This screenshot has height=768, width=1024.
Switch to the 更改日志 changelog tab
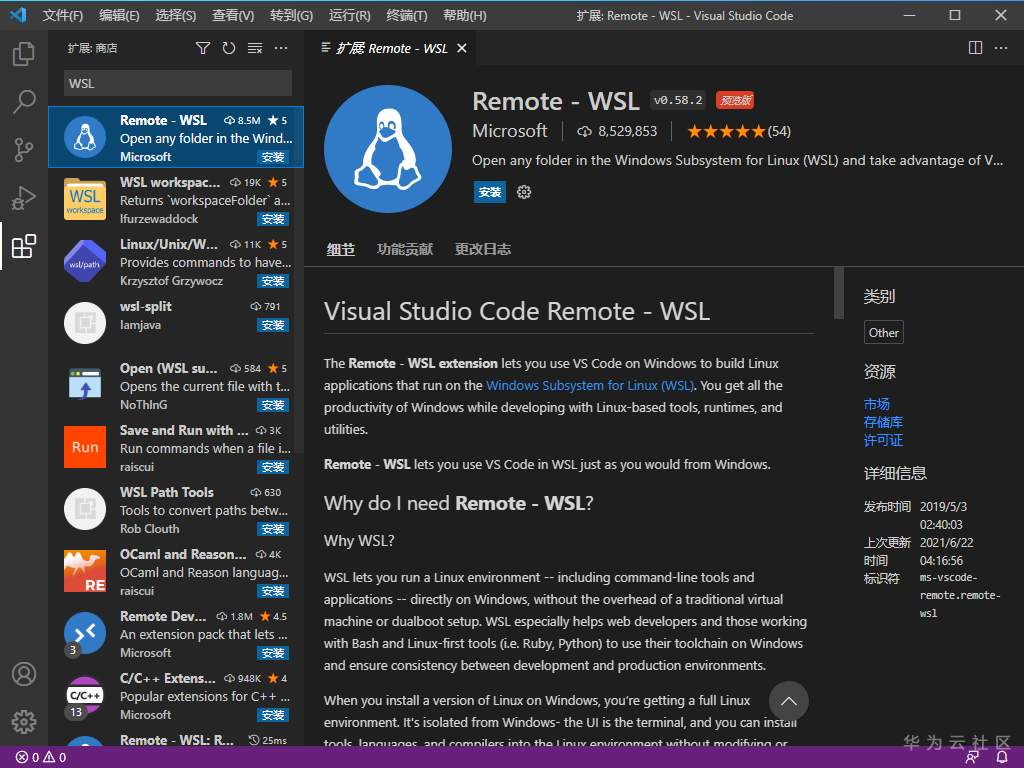click(x=483, y=249)
